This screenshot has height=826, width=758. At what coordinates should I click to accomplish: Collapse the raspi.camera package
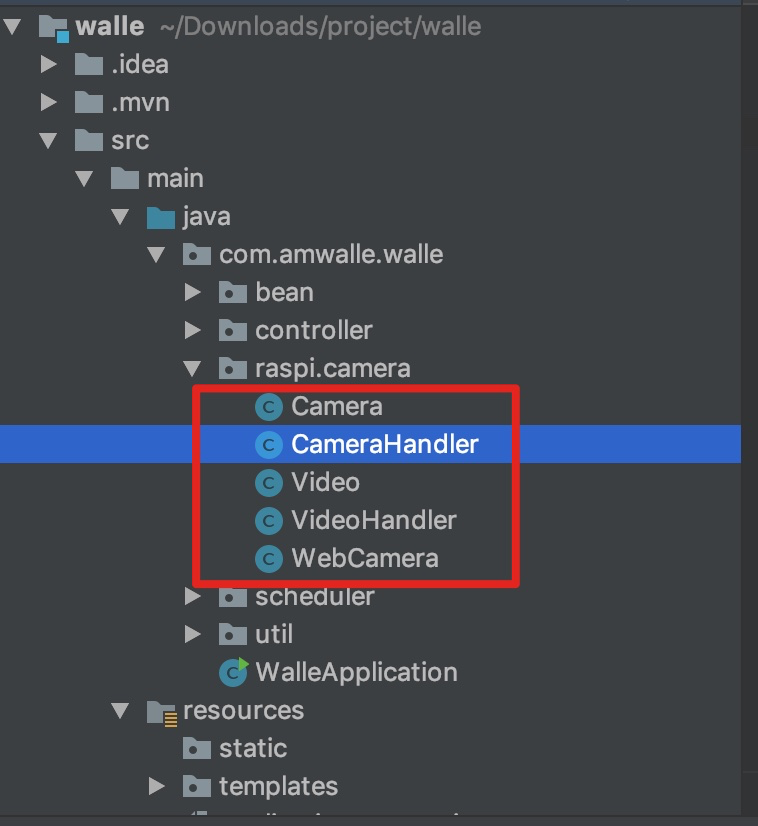(193, 369)
